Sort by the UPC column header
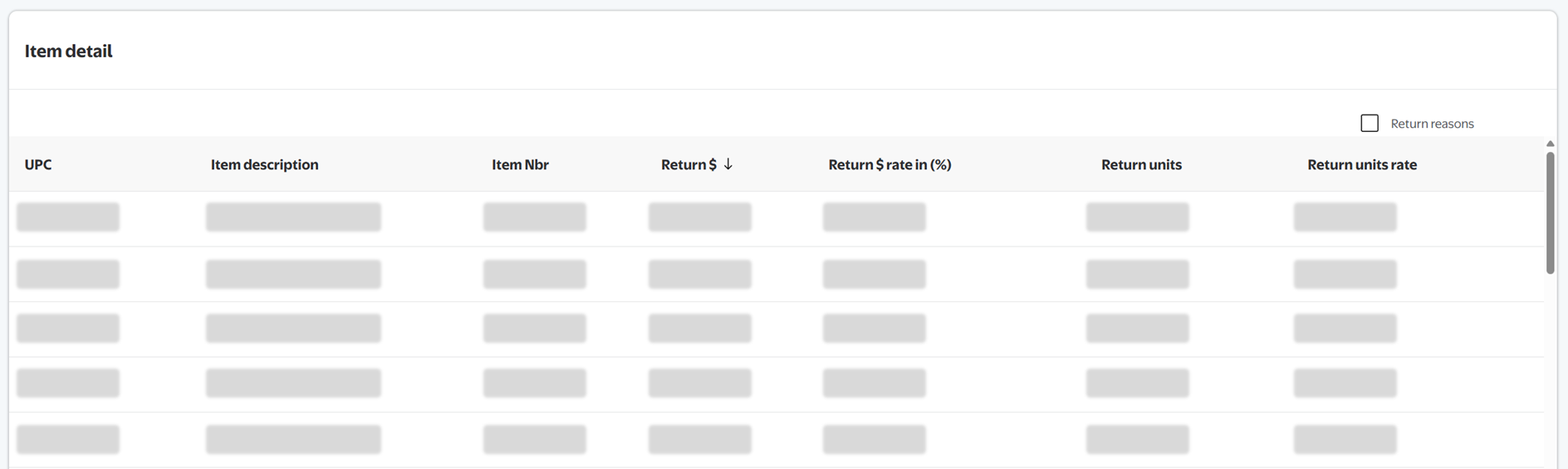The width and height of the screenshot is (1568, 469). [x=38, y=164]
